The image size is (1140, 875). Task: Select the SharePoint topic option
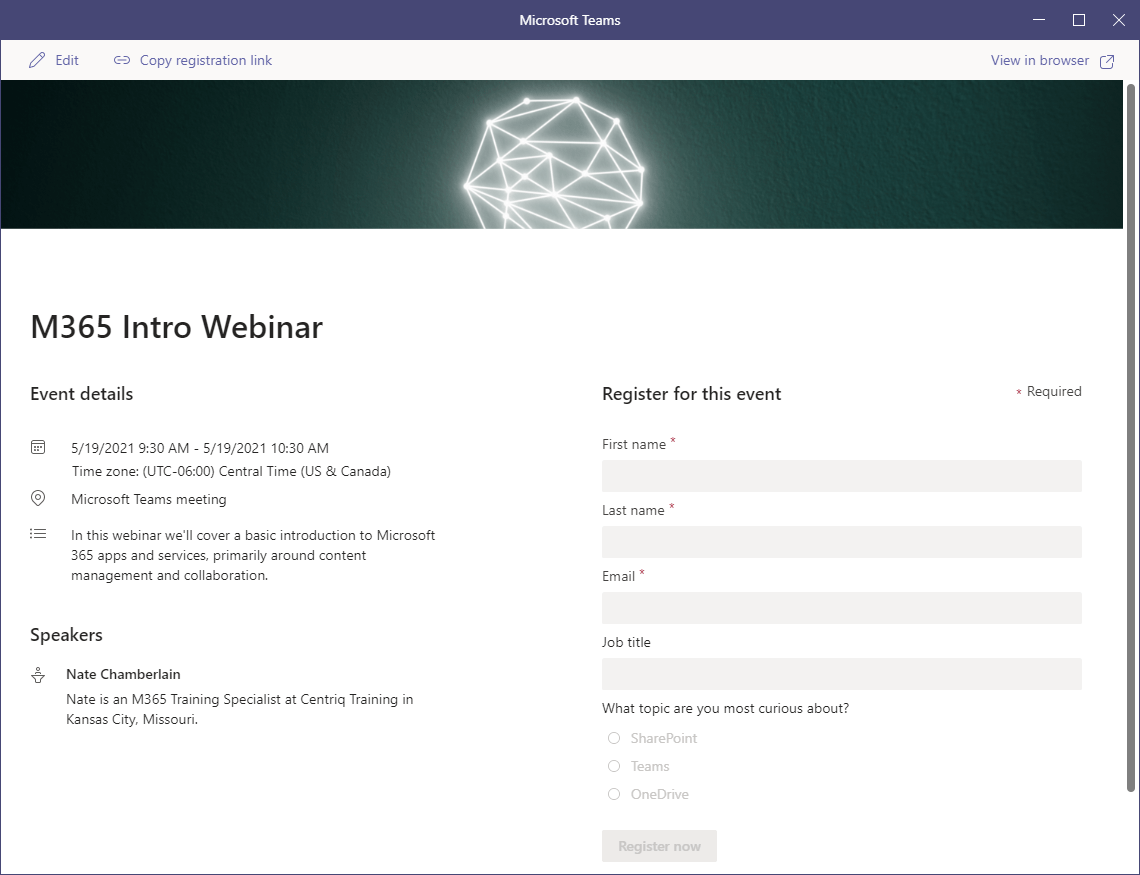(614, 738)
